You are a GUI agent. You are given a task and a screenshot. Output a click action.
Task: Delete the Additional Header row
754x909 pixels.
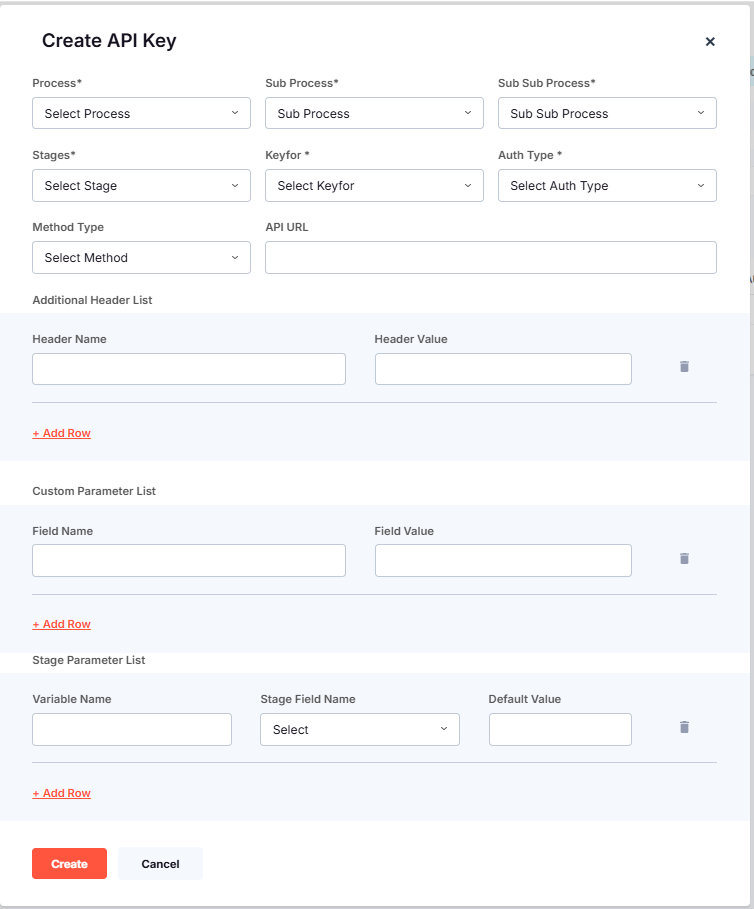(x=684, y=367)
